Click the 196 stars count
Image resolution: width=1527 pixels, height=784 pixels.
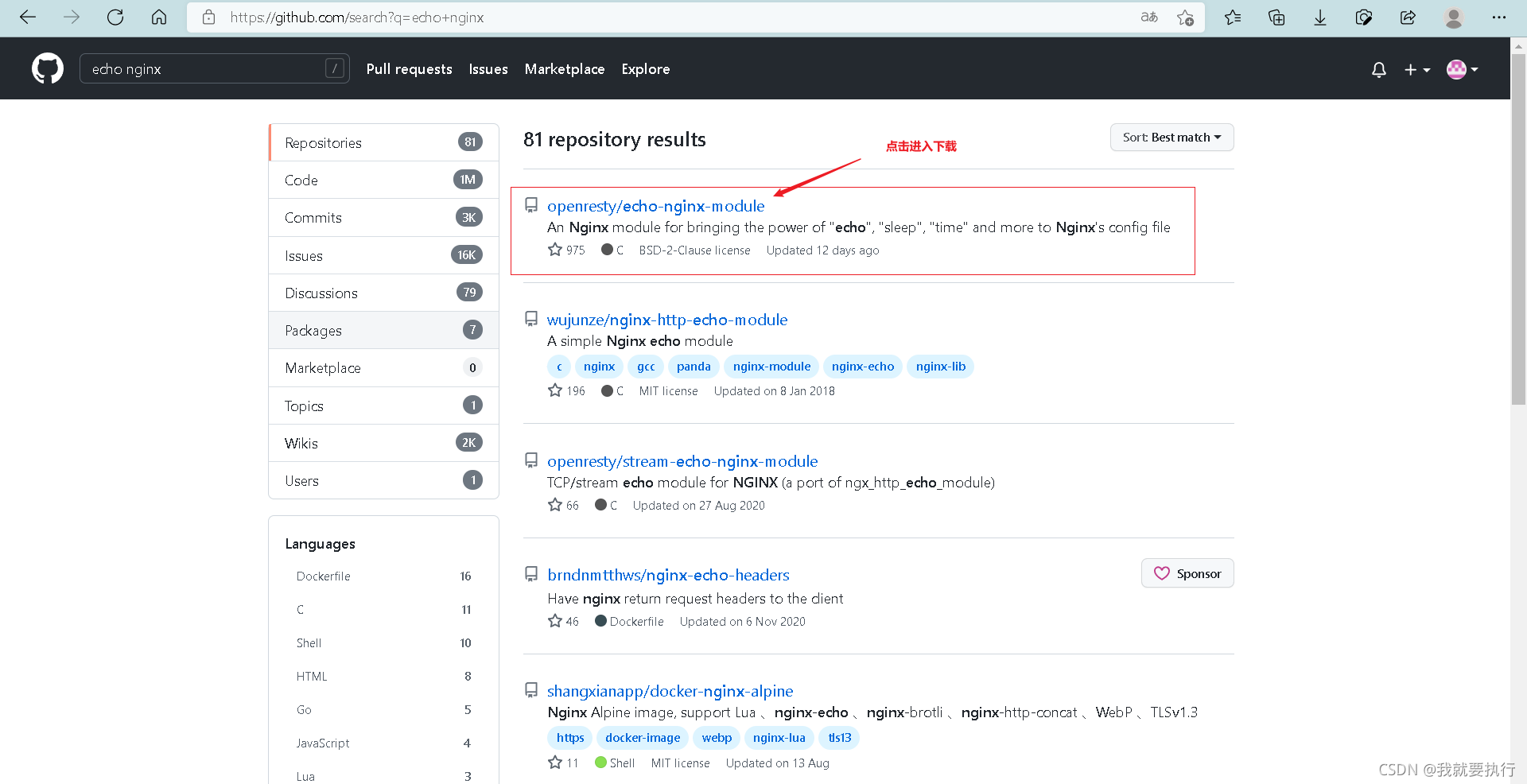[x=566, y=390]
